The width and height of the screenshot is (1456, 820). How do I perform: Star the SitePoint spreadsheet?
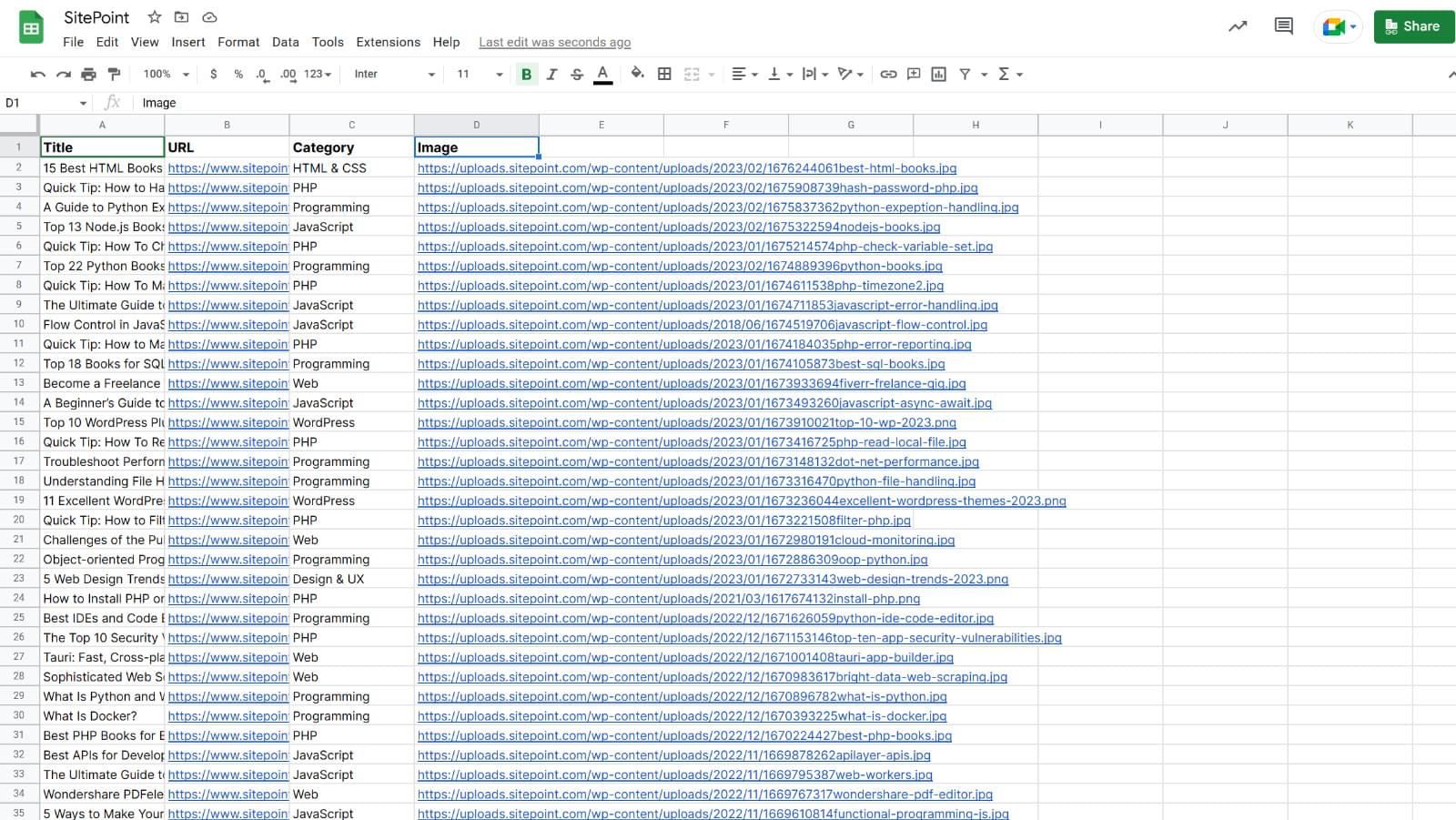(155, 17)
